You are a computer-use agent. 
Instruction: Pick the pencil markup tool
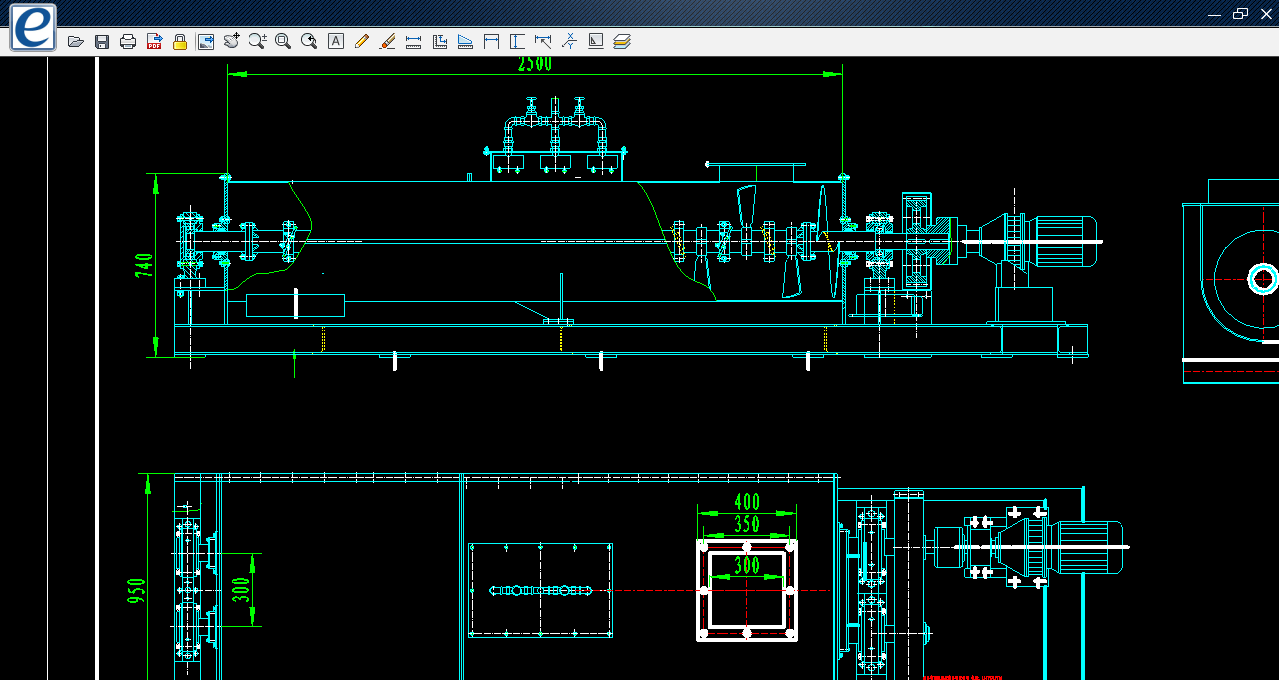tap(362, 41)
